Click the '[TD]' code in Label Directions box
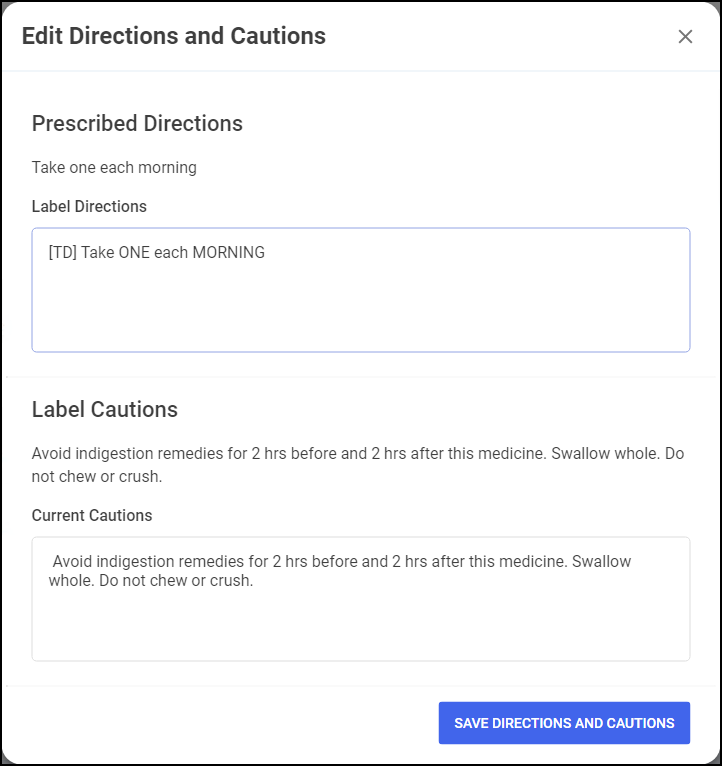Image resolution: width=722 pixels, height=766 pixels. click(62, 253)
